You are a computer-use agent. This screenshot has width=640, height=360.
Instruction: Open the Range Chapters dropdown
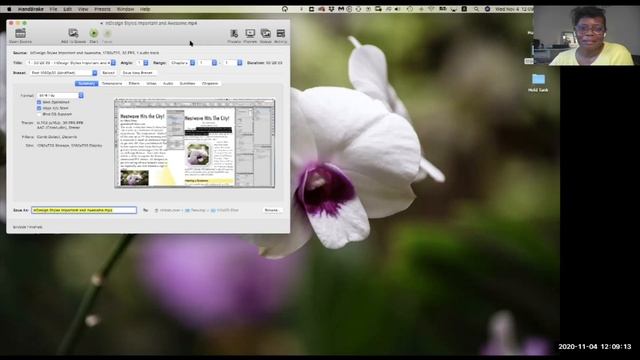(x=182, y=63)
